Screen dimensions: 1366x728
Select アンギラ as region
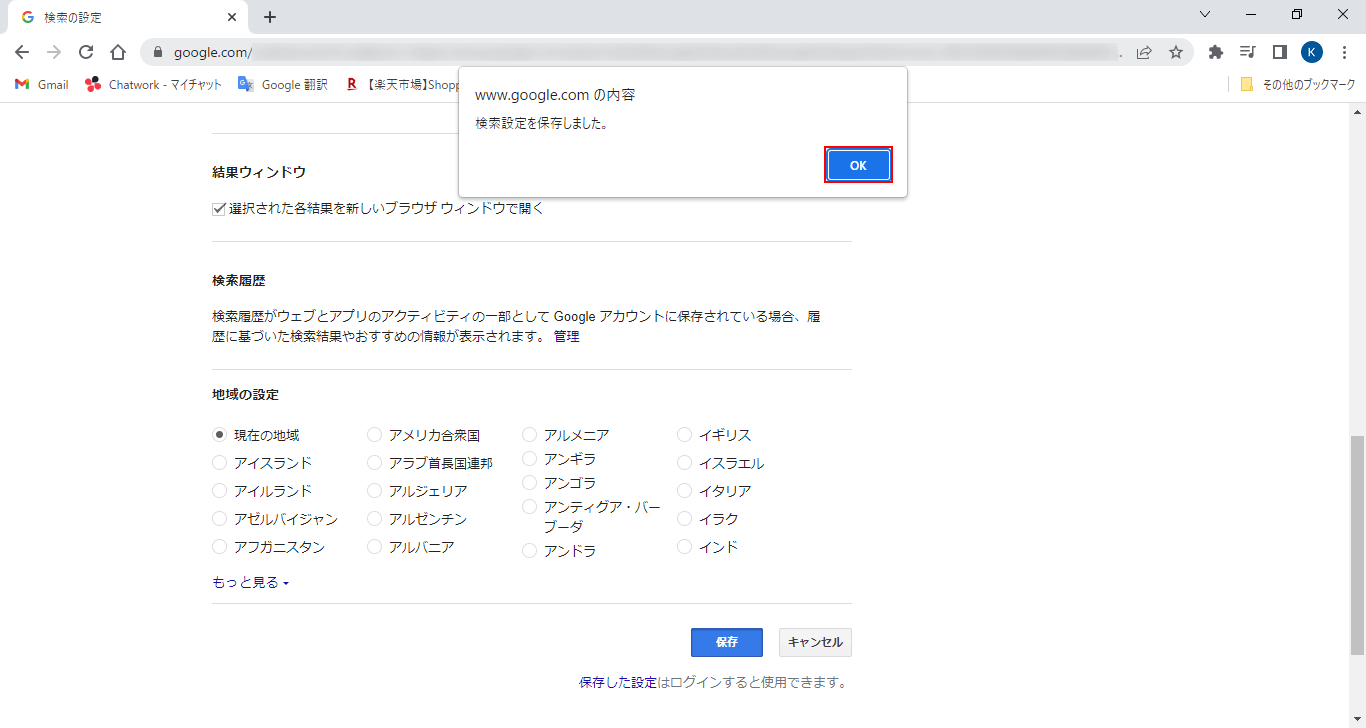529,459
